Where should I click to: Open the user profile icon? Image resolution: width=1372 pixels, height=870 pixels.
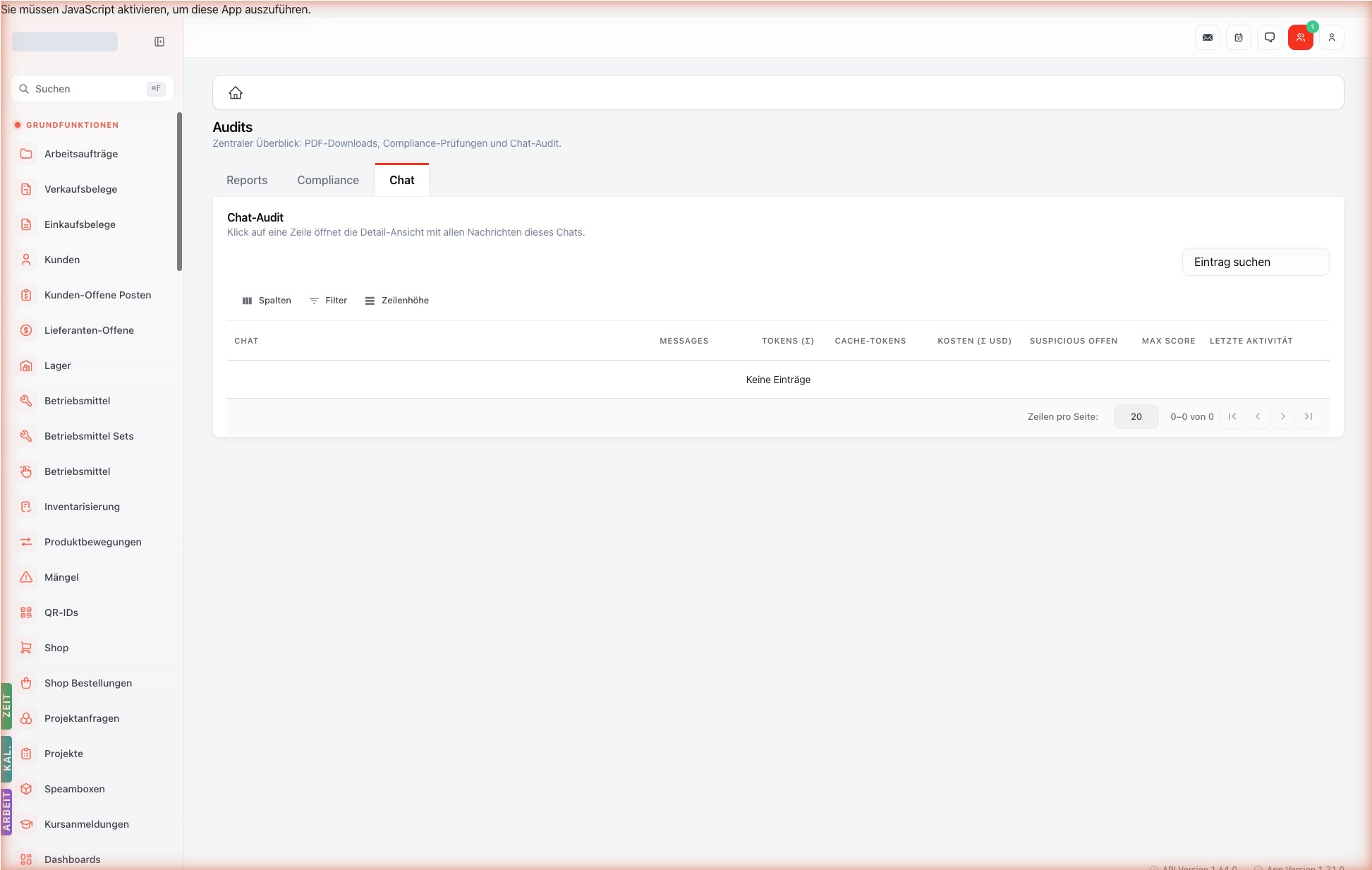pyautogui.click(x=1332, y=37)
